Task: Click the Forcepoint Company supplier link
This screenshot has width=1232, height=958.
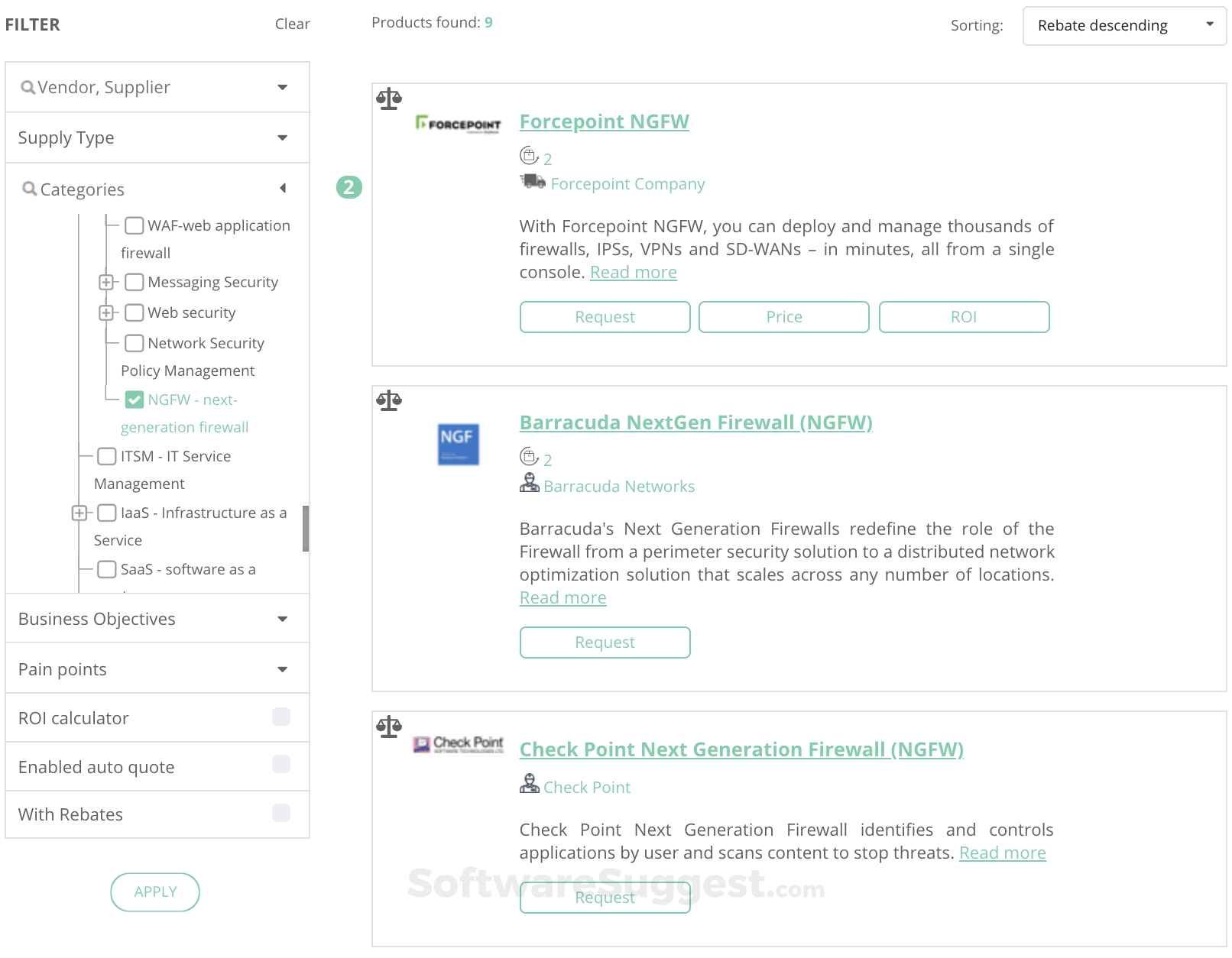Action: click(x=627, y=184)
